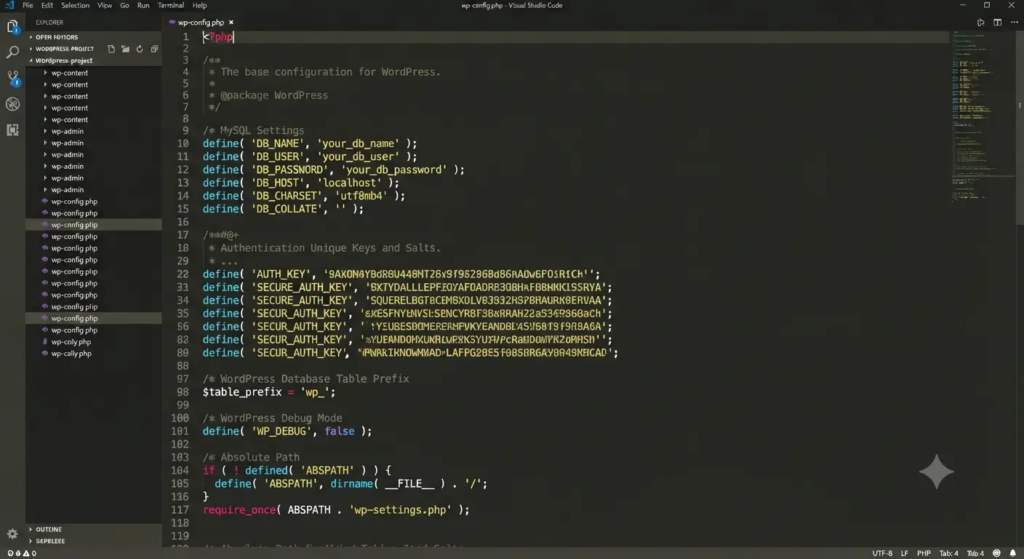Viewport: 1024px width, 559px height.
Task: Click the opening <?php tag
Action: [217, 37]
